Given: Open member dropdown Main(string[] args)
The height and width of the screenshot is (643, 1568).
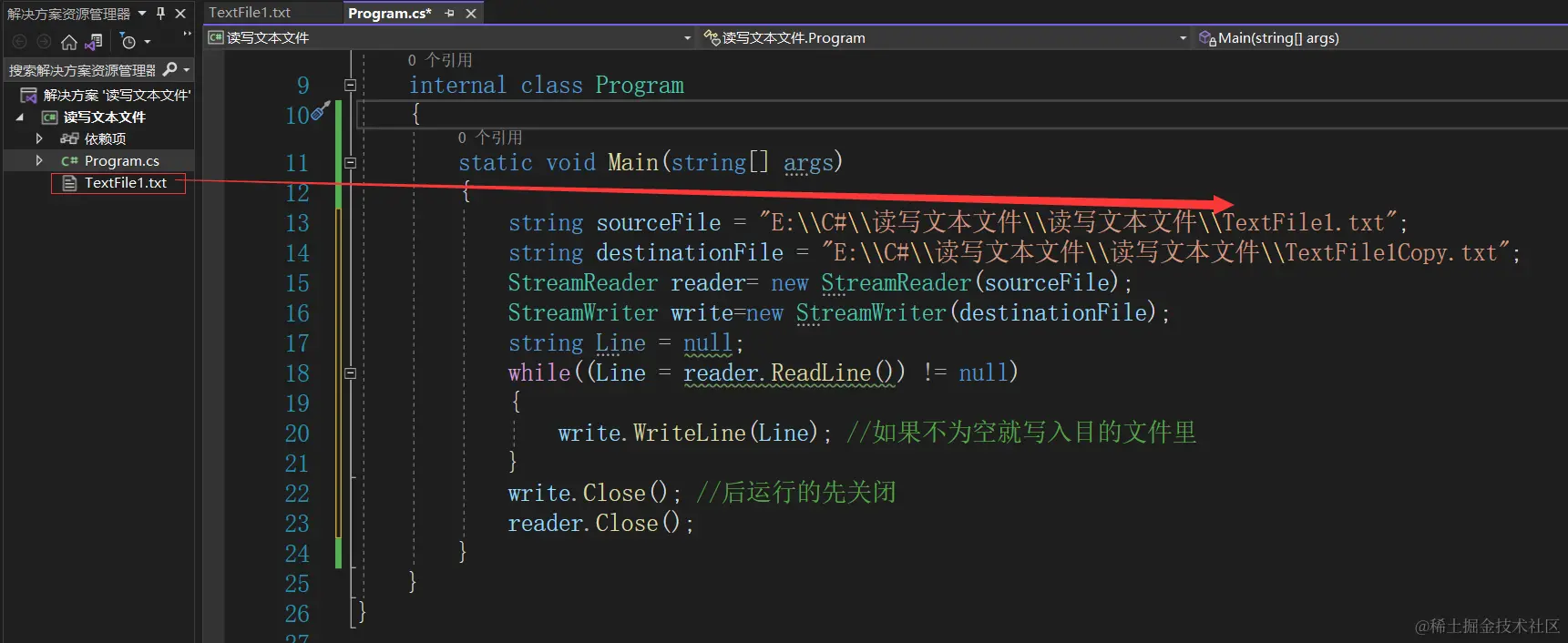Looking at the screenshot, I should 1380,37.
